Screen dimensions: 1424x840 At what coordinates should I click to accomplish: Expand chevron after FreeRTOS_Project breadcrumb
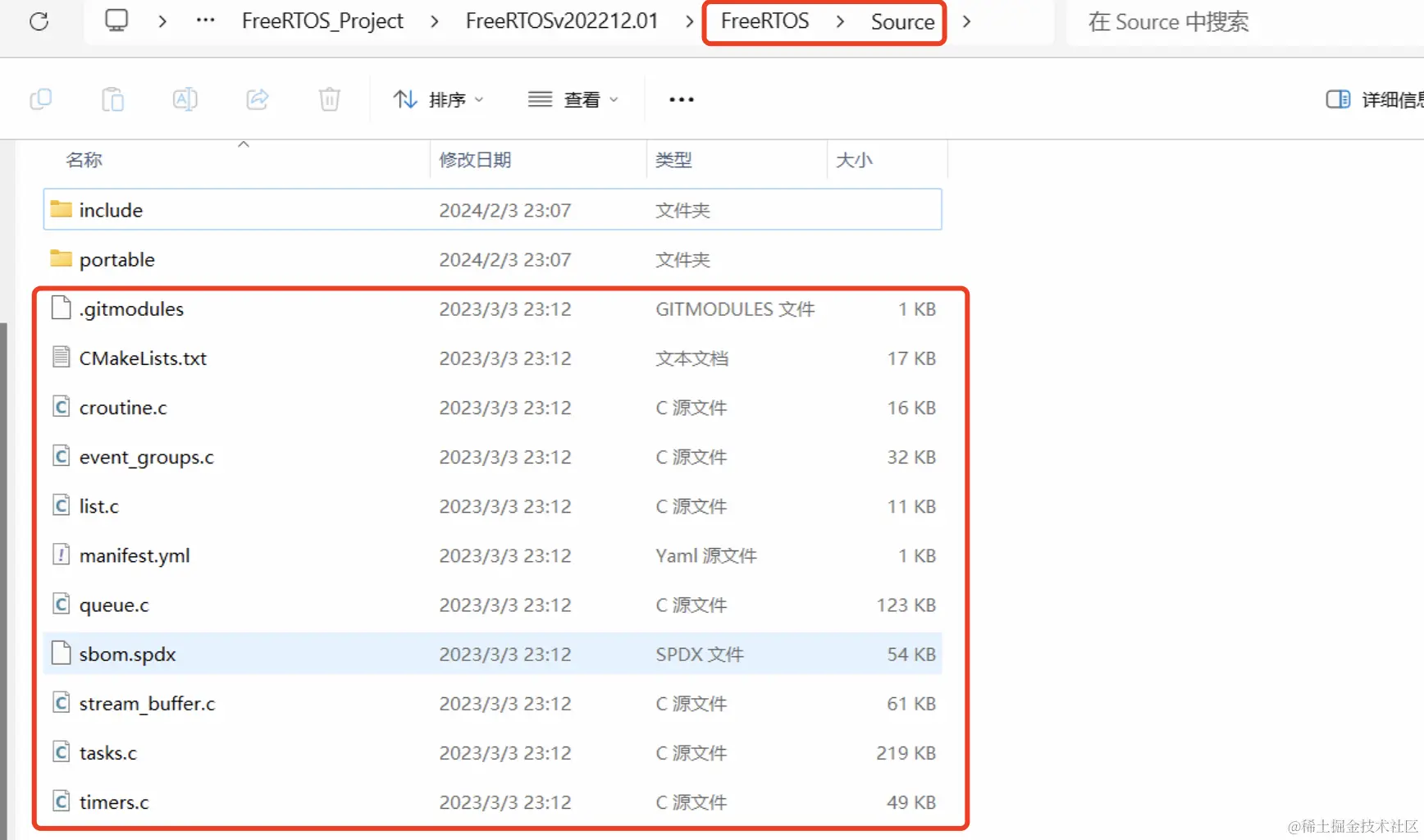click(x=435, y=21)
